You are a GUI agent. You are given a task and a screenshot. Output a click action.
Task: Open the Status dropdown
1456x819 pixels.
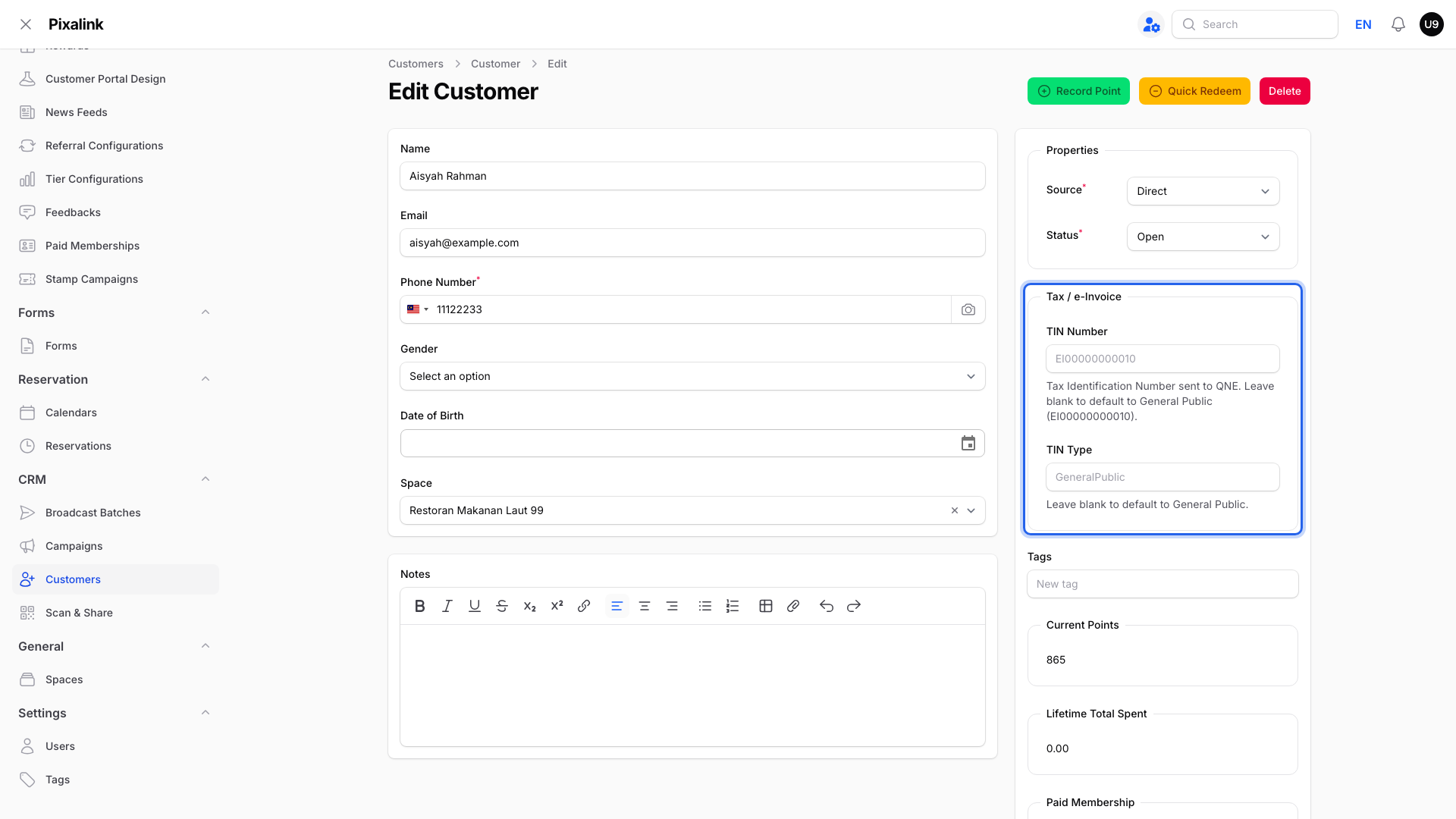[x=1203, y=237]
